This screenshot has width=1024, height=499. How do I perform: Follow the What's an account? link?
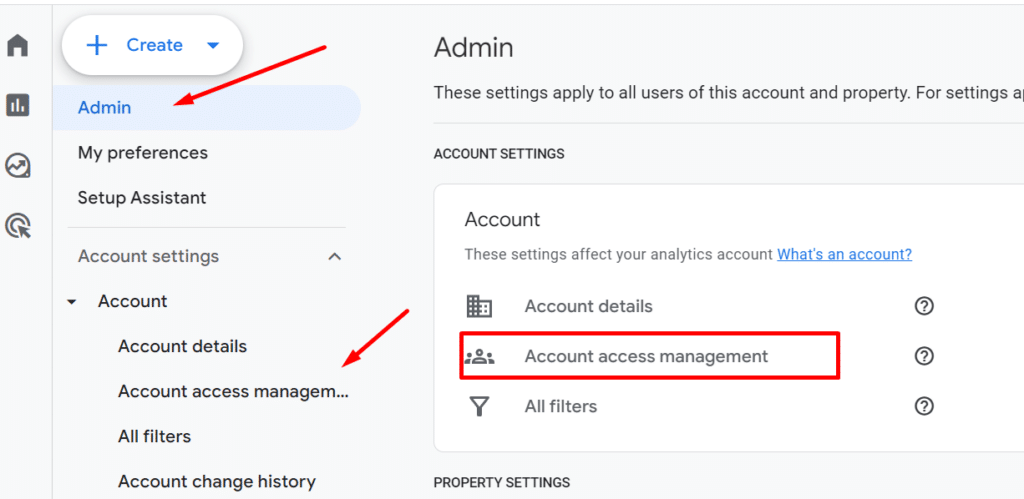[x=844, y=254]
